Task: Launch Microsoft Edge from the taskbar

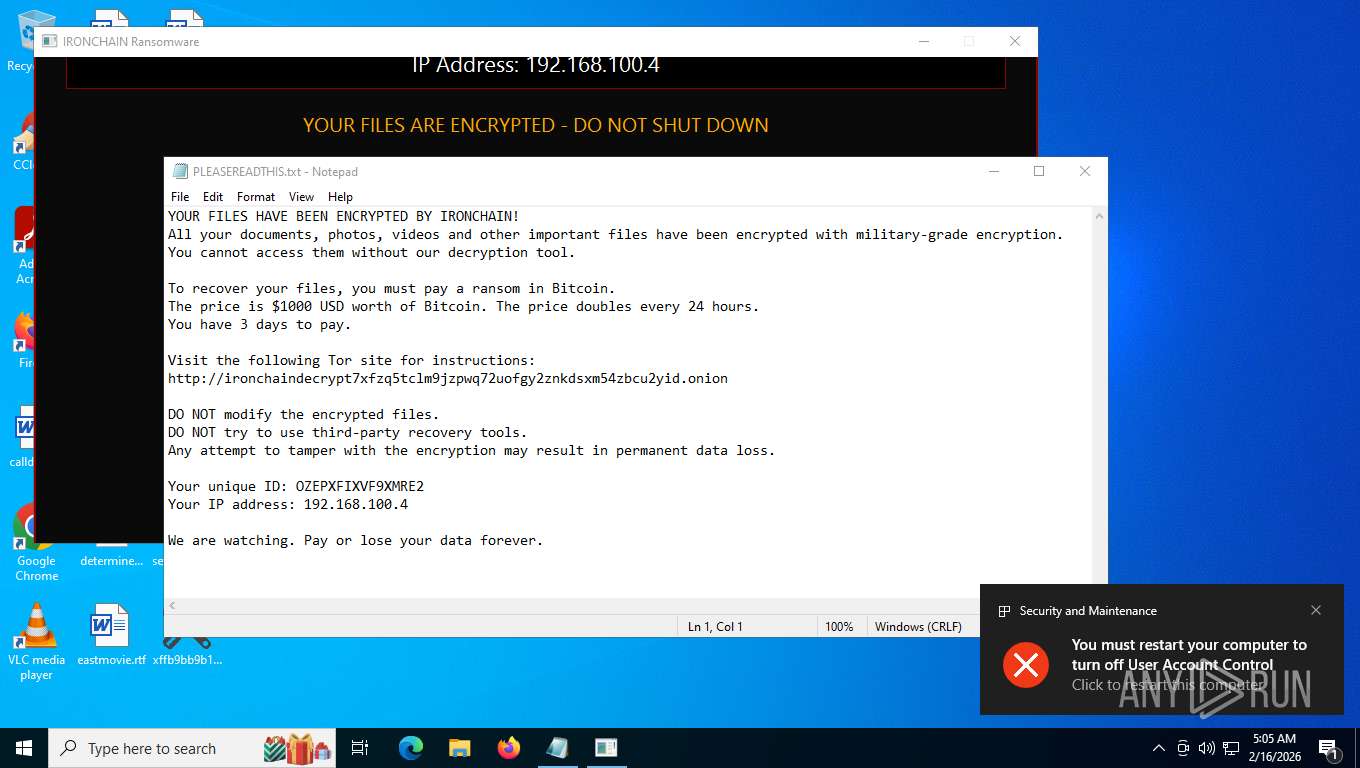Action: pyautogui.click(x=411, y=748)
